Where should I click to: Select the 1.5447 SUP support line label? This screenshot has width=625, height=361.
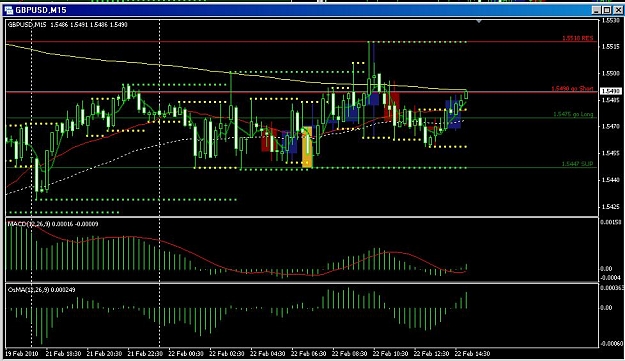577,164
